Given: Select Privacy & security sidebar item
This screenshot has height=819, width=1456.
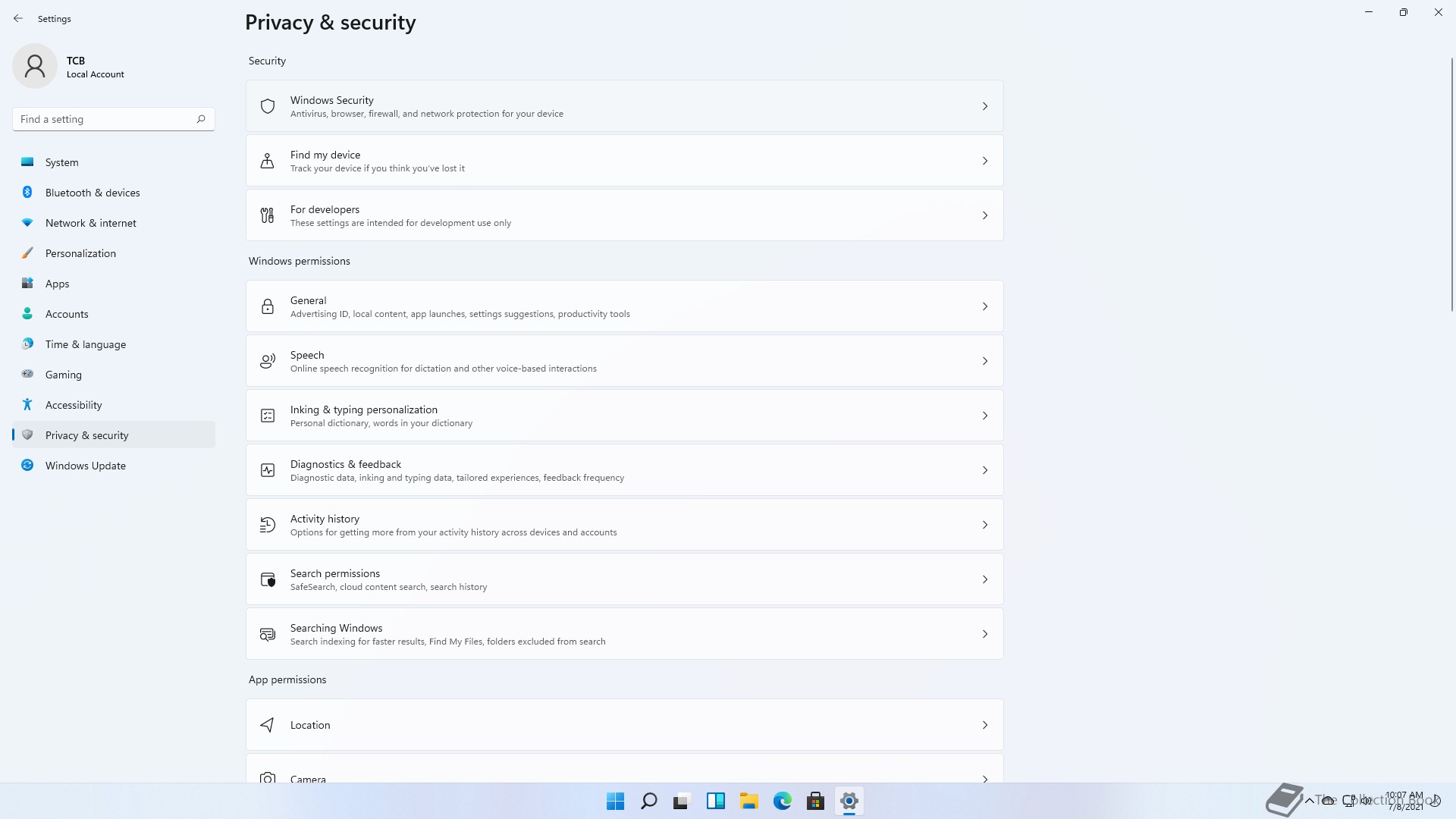Looking at the screenshot, I should coord(114,435).
